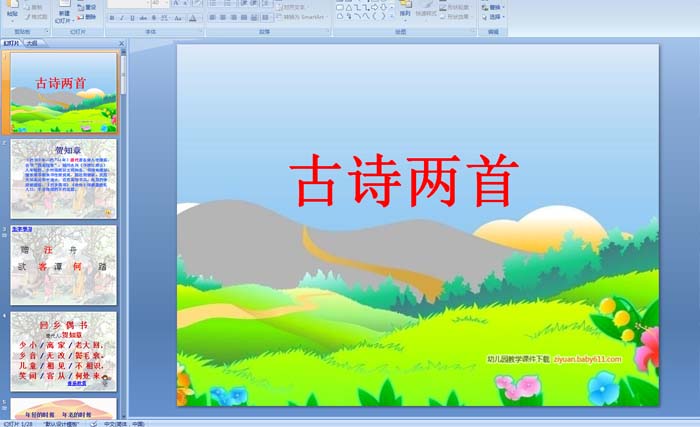This screenshot has width=700, height=427.
Task: Click the New Slide button
Action: coord(64,13)
